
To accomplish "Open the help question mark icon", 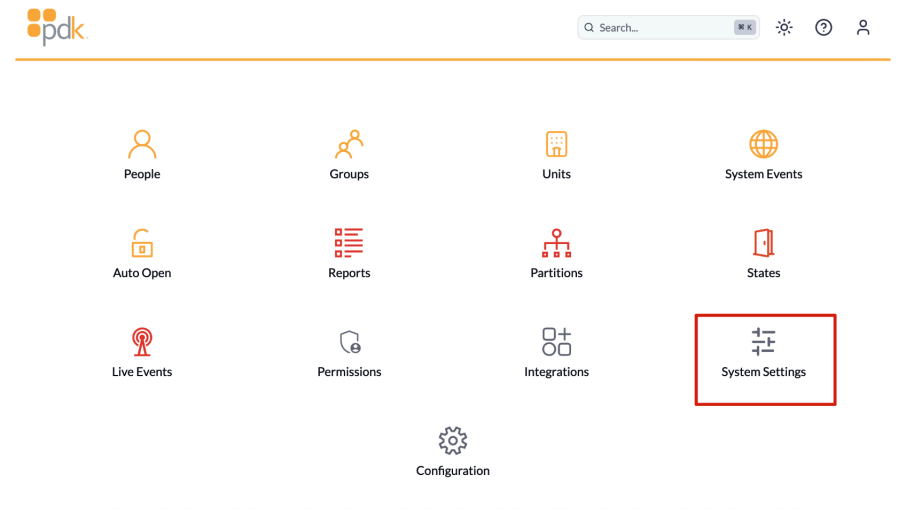I will 824,28.
